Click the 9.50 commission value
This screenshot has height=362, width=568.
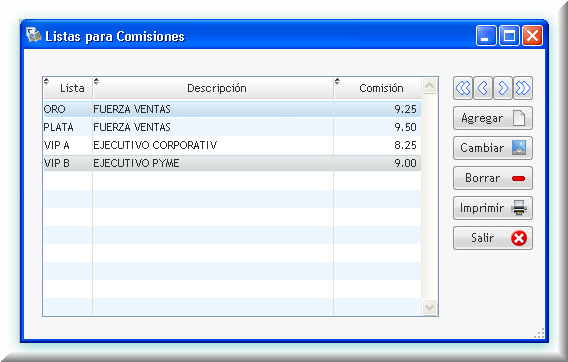(x=405, y=127)
